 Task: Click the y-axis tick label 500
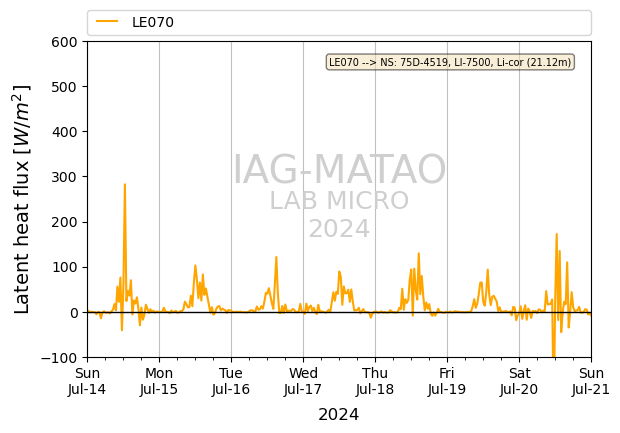click(x=64, y=87)
